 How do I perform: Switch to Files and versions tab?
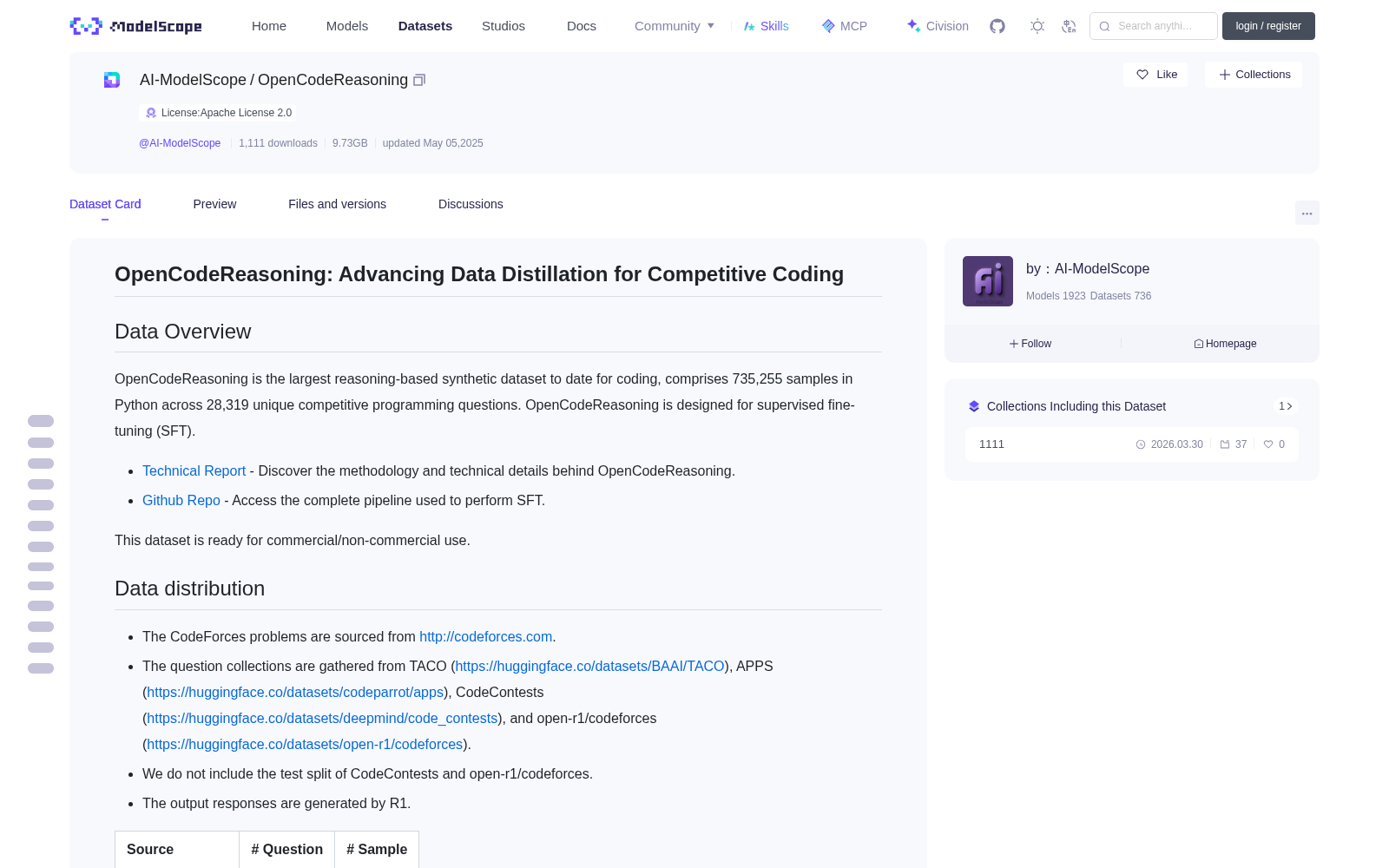(x=337, y=204)
